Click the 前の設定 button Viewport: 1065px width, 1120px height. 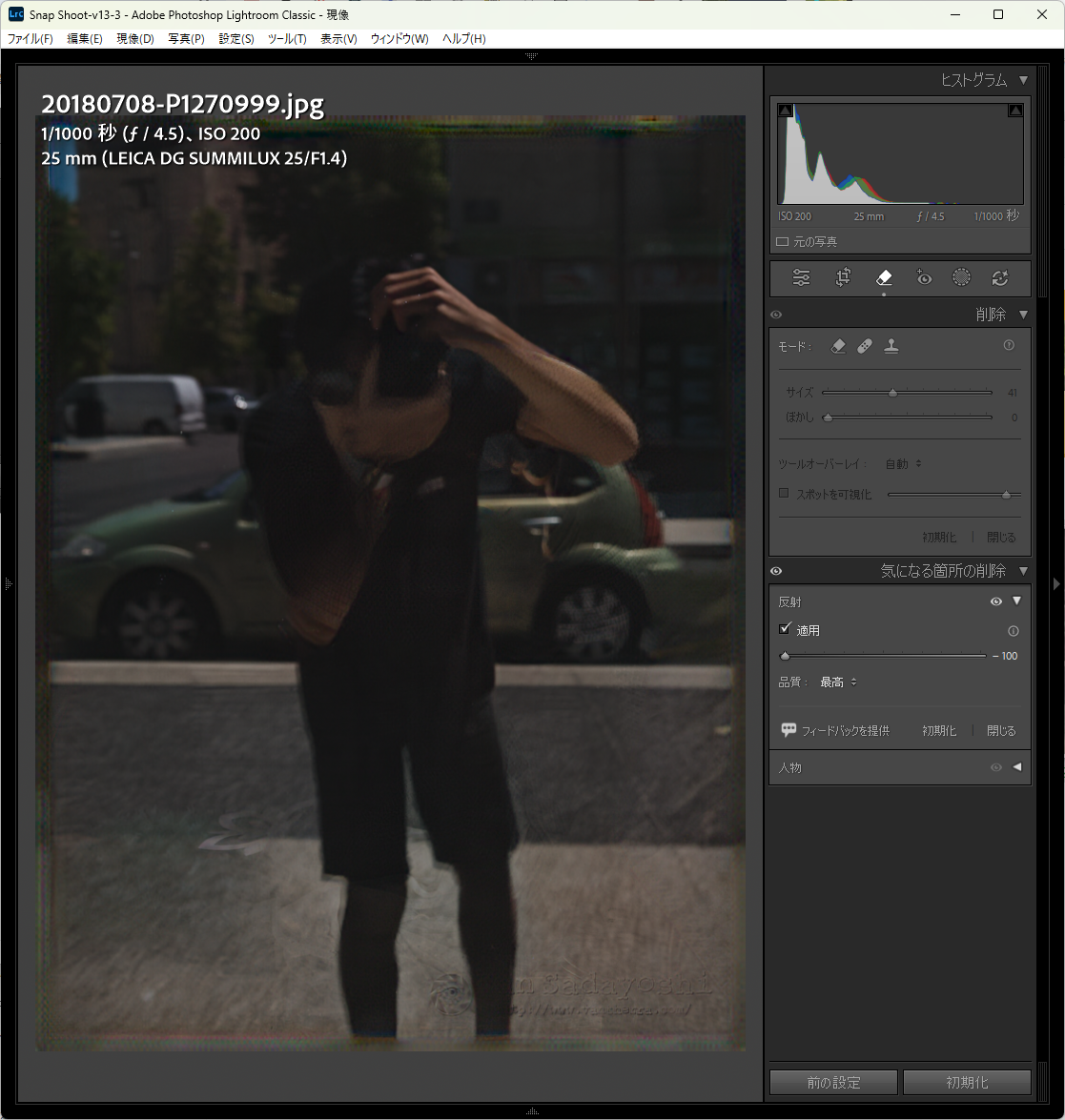[x=833, y=1083]
